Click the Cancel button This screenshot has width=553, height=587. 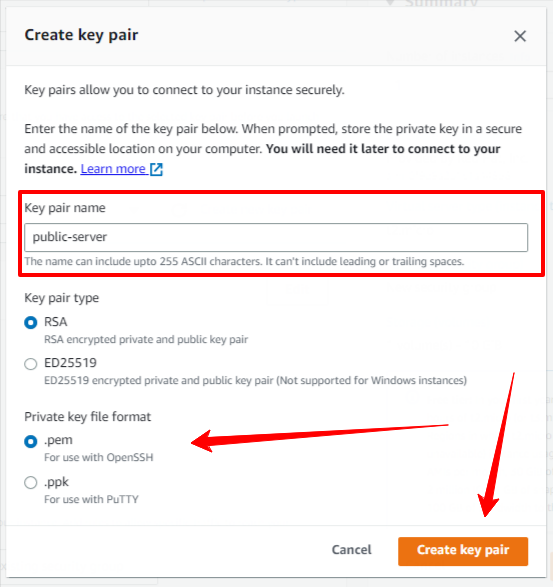[352, 550]
